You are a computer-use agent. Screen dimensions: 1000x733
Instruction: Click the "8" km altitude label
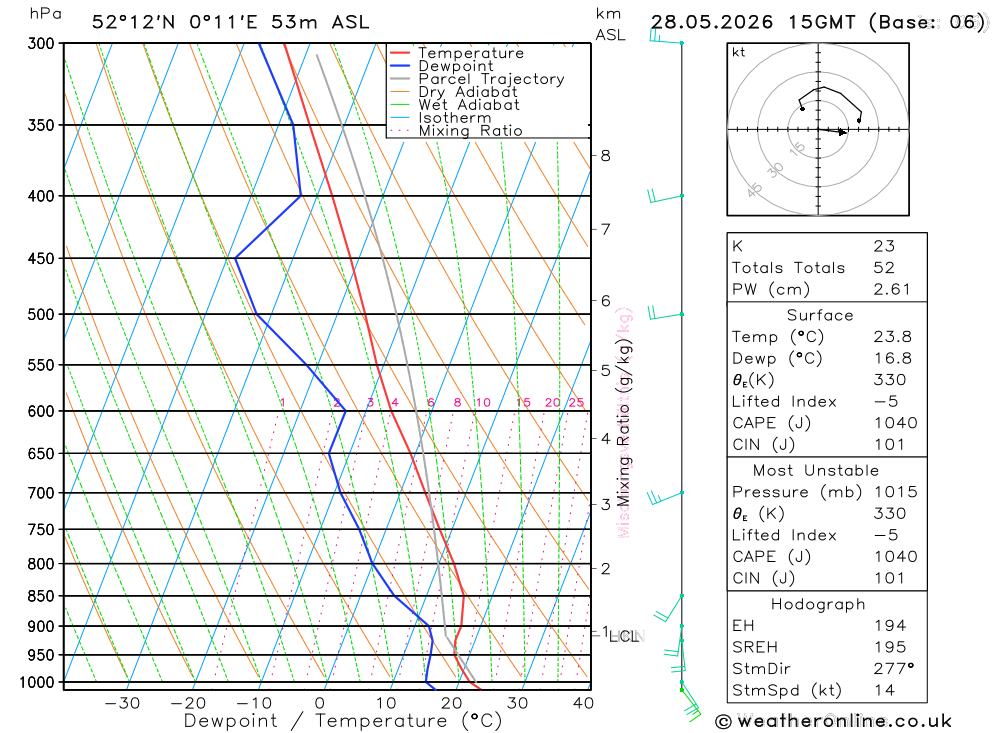(605, 156)
